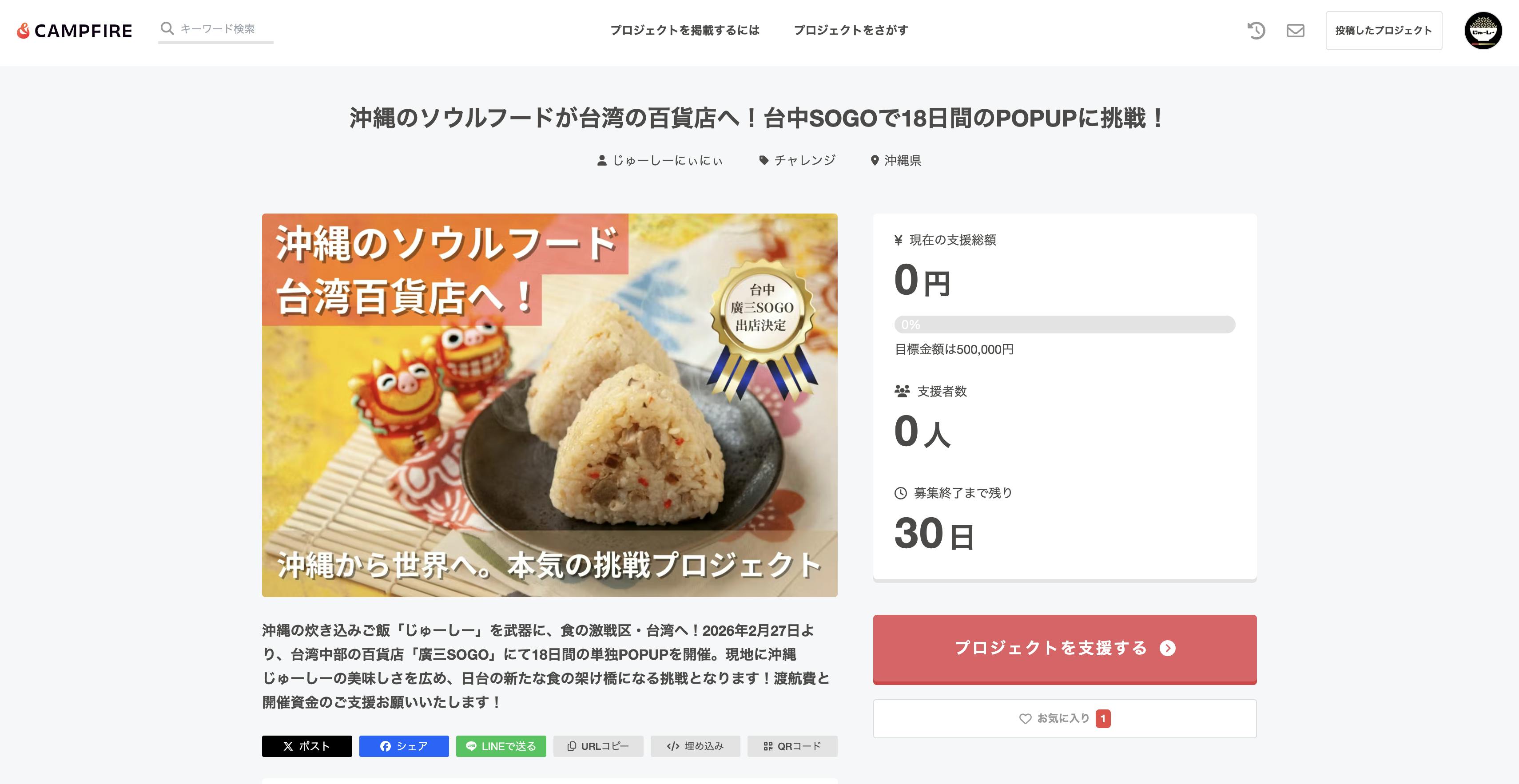This screenshot has width=1519, height=784.
Task: Click the CAMPFIRE flame logo
Action: [x=24, y=31]
